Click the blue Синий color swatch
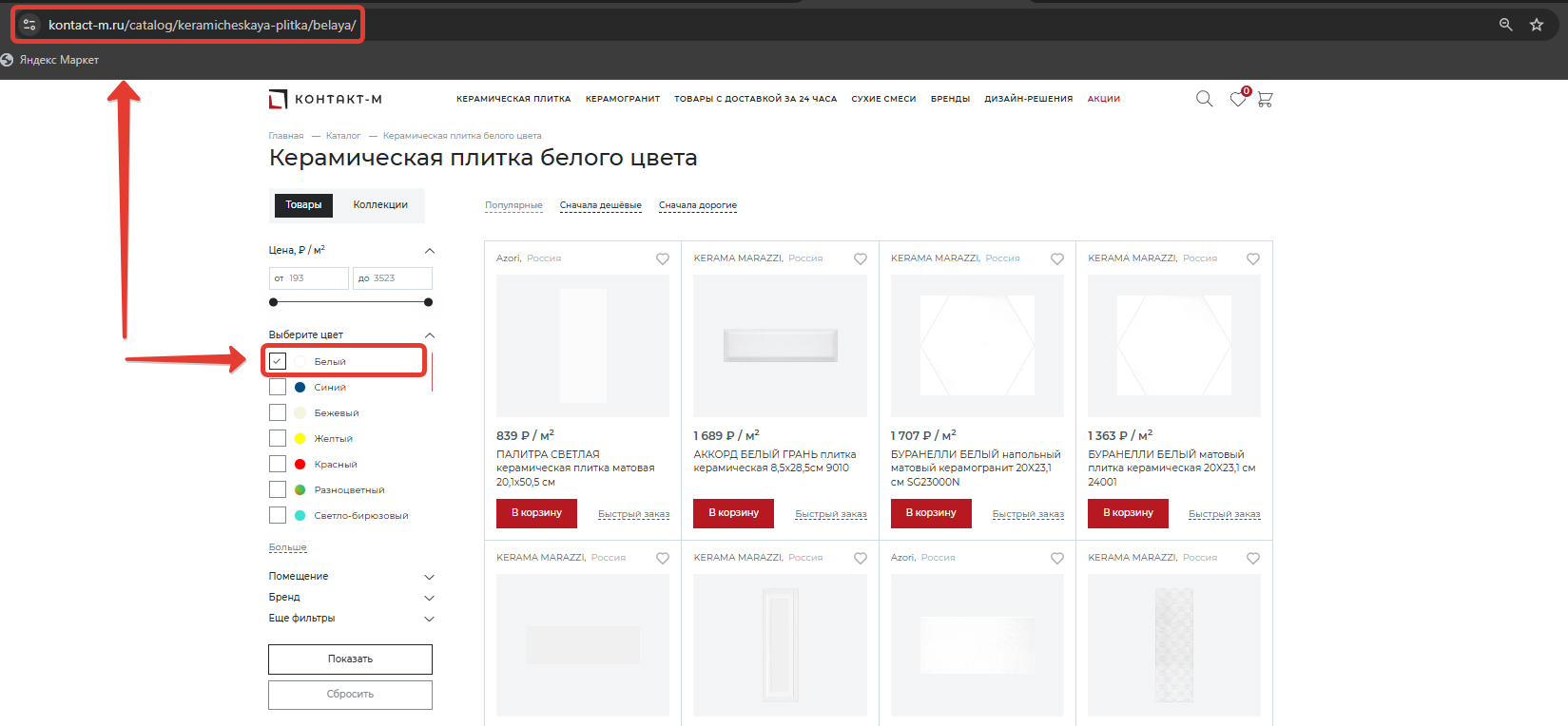The image size is (1568, 726). point(300,387)
